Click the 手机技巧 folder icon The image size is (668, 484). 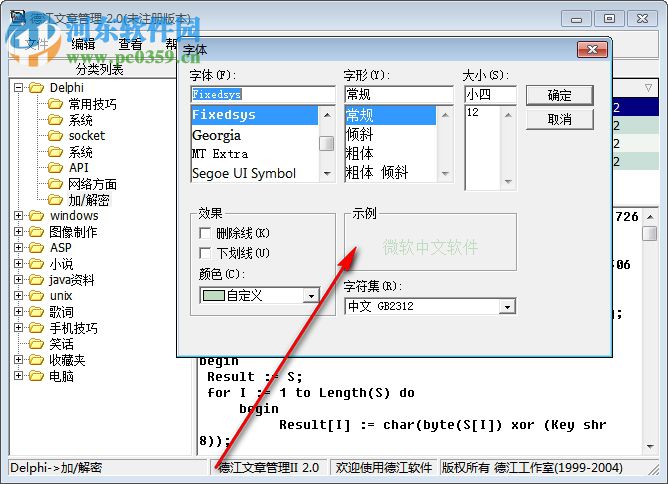click(37, 328)
